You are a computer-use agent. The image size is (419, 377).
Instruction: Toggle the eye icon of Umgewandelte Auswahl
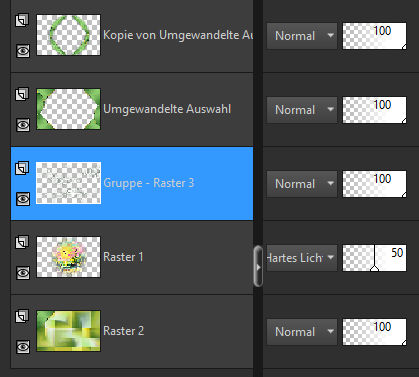tap(23, 125)
